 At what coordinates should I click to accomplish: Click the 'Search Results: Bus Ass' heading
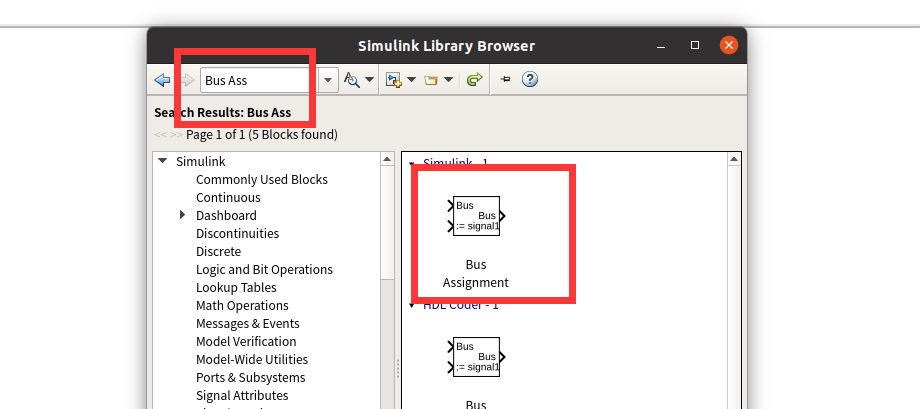point(222,113)
